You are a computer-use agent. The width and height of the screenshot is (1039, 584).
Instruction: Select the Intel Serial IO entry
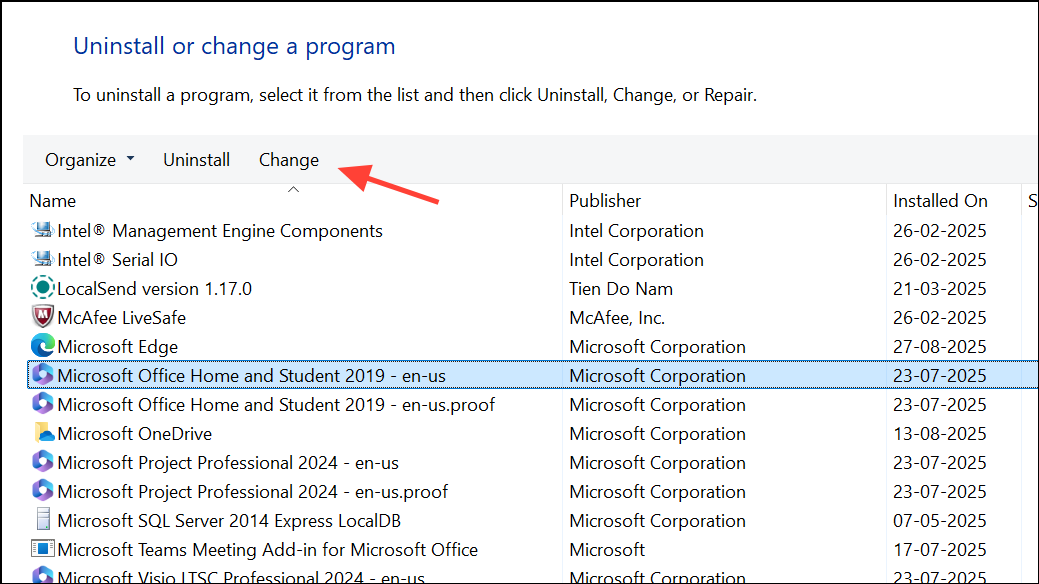click(117, 260)
